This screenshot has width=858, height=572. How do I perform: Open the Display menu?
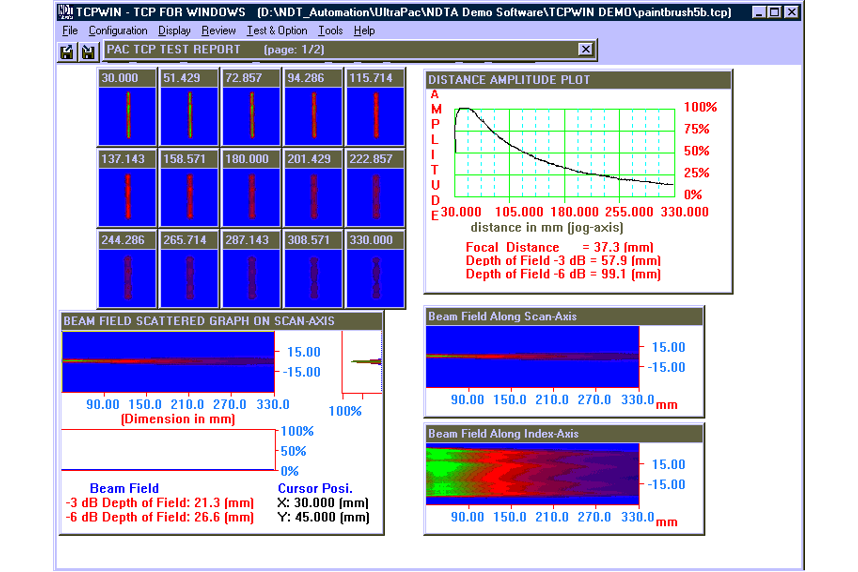pyautogui.click(x=174, y=31)
